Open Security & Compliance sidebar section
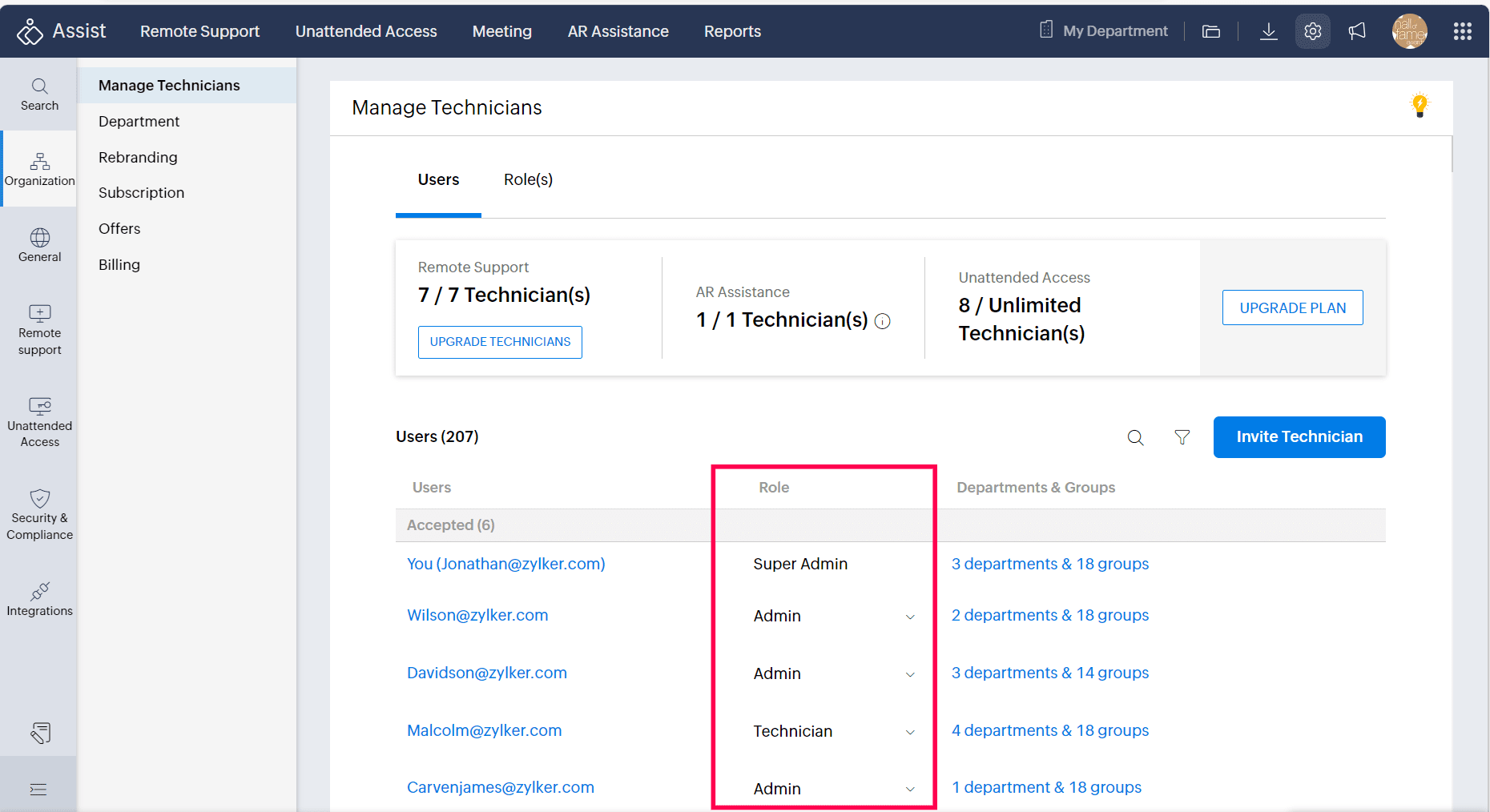1490x812 pixels. click(x=39, y=515)
